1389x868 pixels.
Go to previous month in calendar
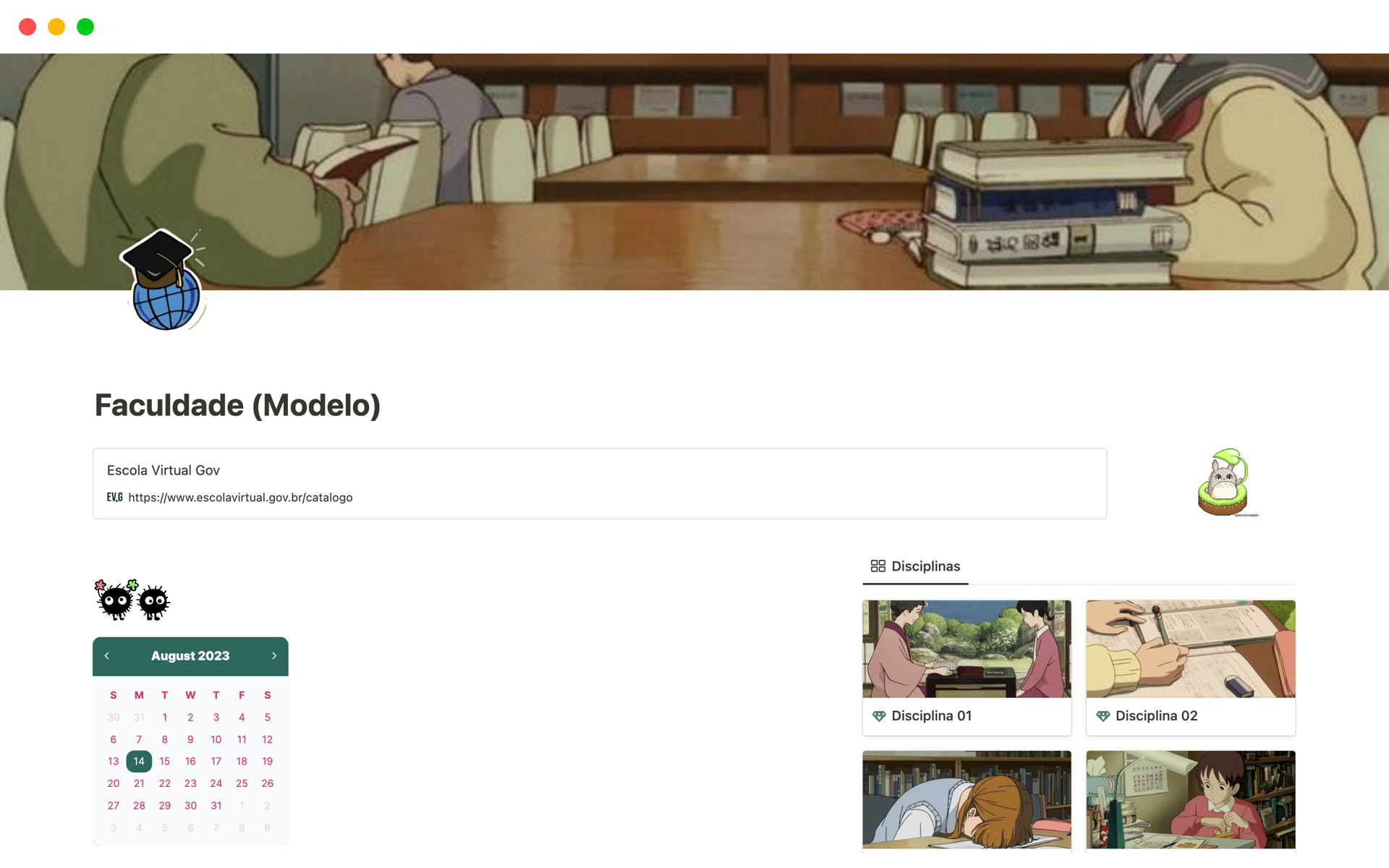click(x=107, y=656)
